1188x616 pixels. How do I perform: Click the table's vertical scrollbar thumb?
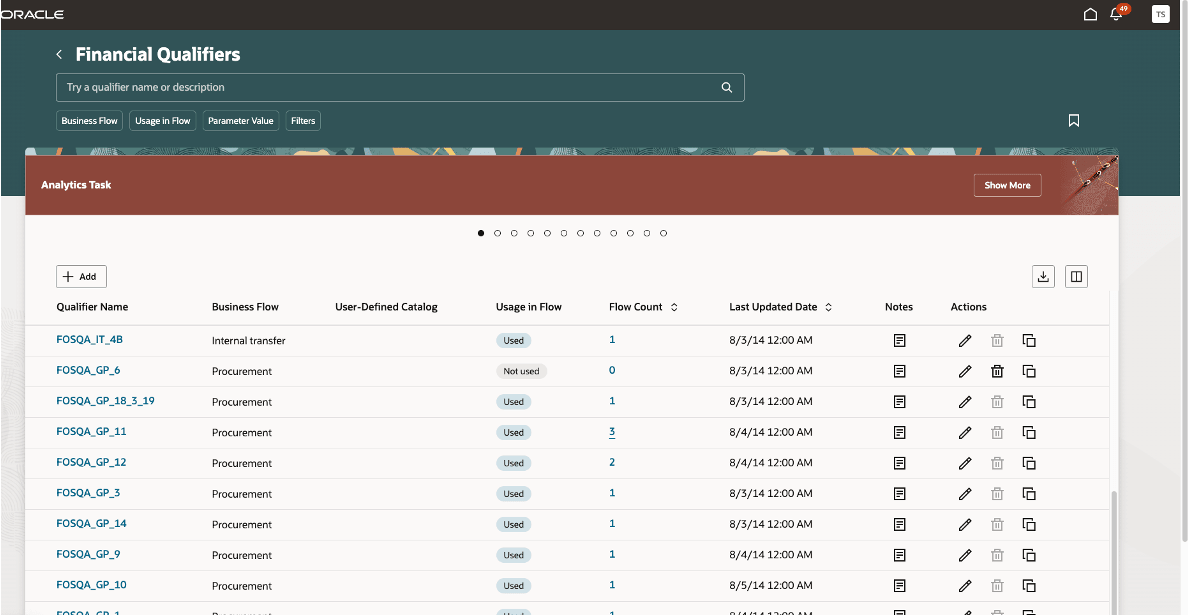(1113, 551)
